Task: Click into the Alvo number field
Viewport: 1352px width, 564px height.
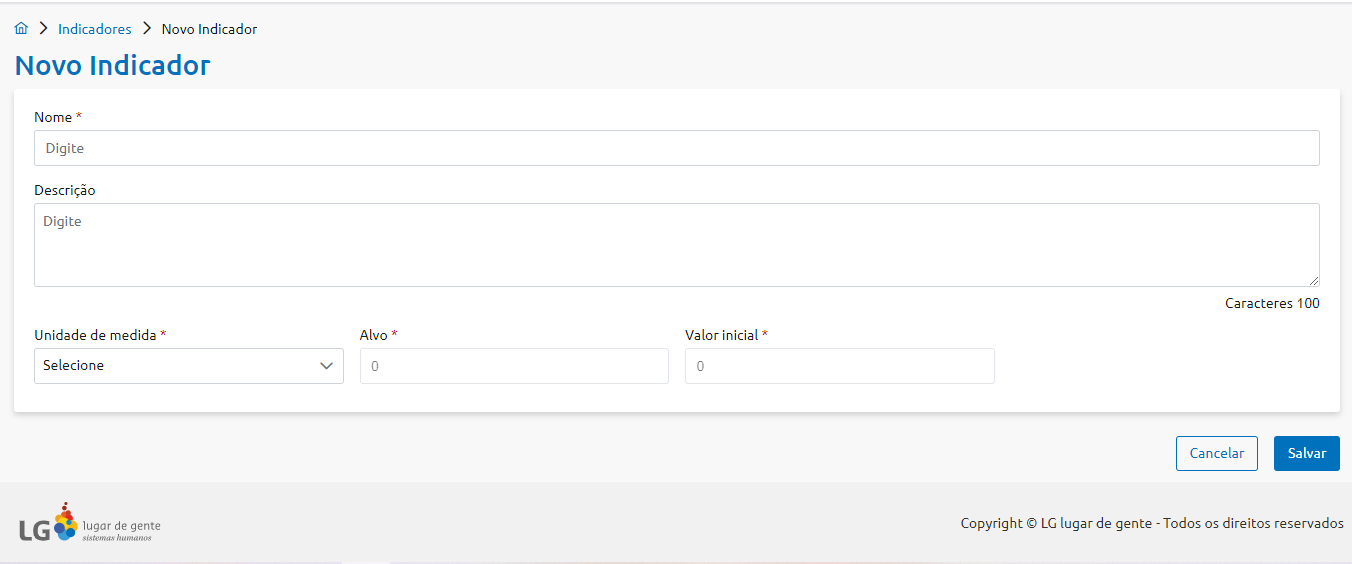Action: (x=514, y=366)
